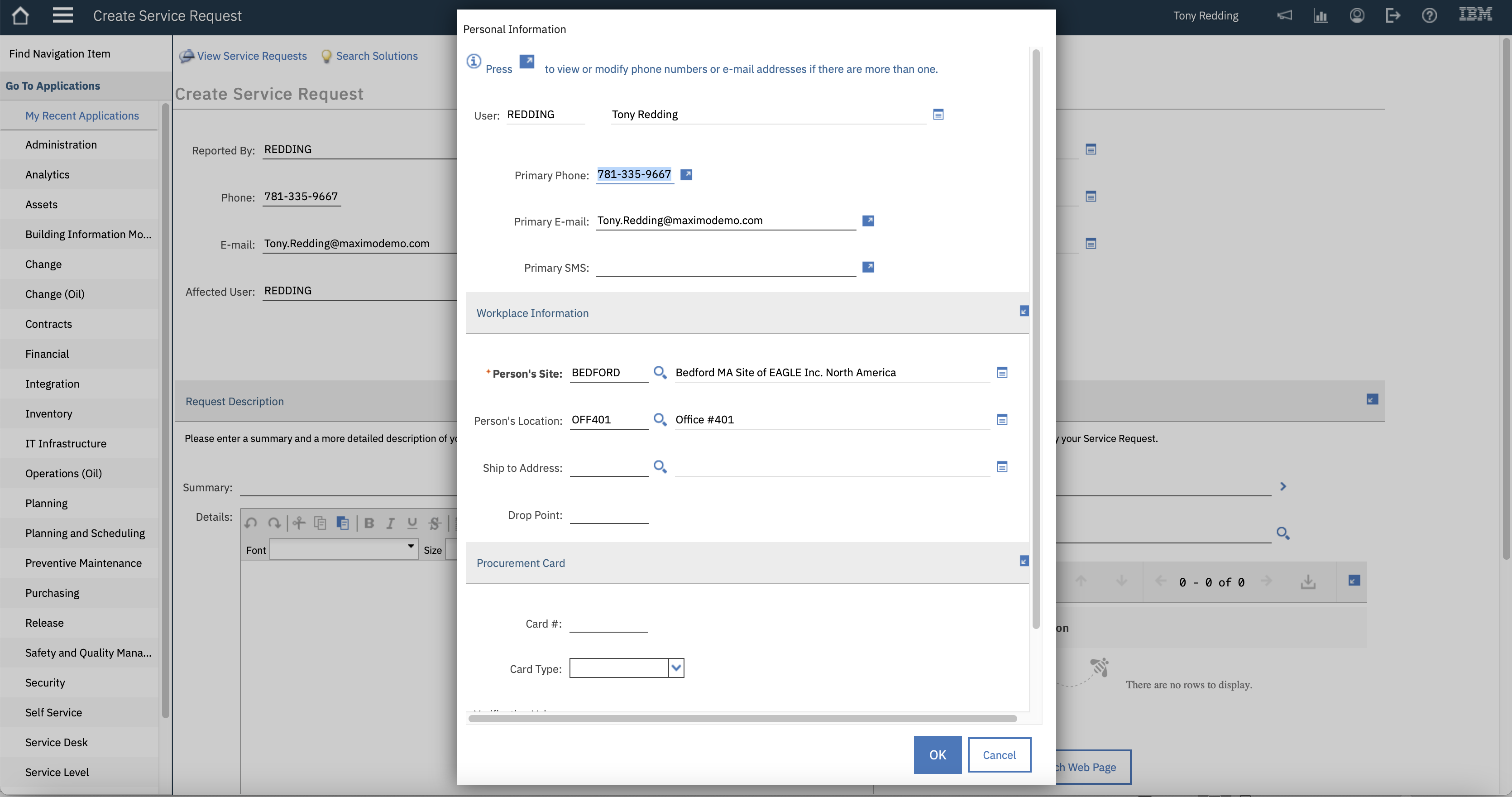Click lookup magnifier for Person's Location
The width and height of the screenshot is (1512, 797).
coord(660,419)
